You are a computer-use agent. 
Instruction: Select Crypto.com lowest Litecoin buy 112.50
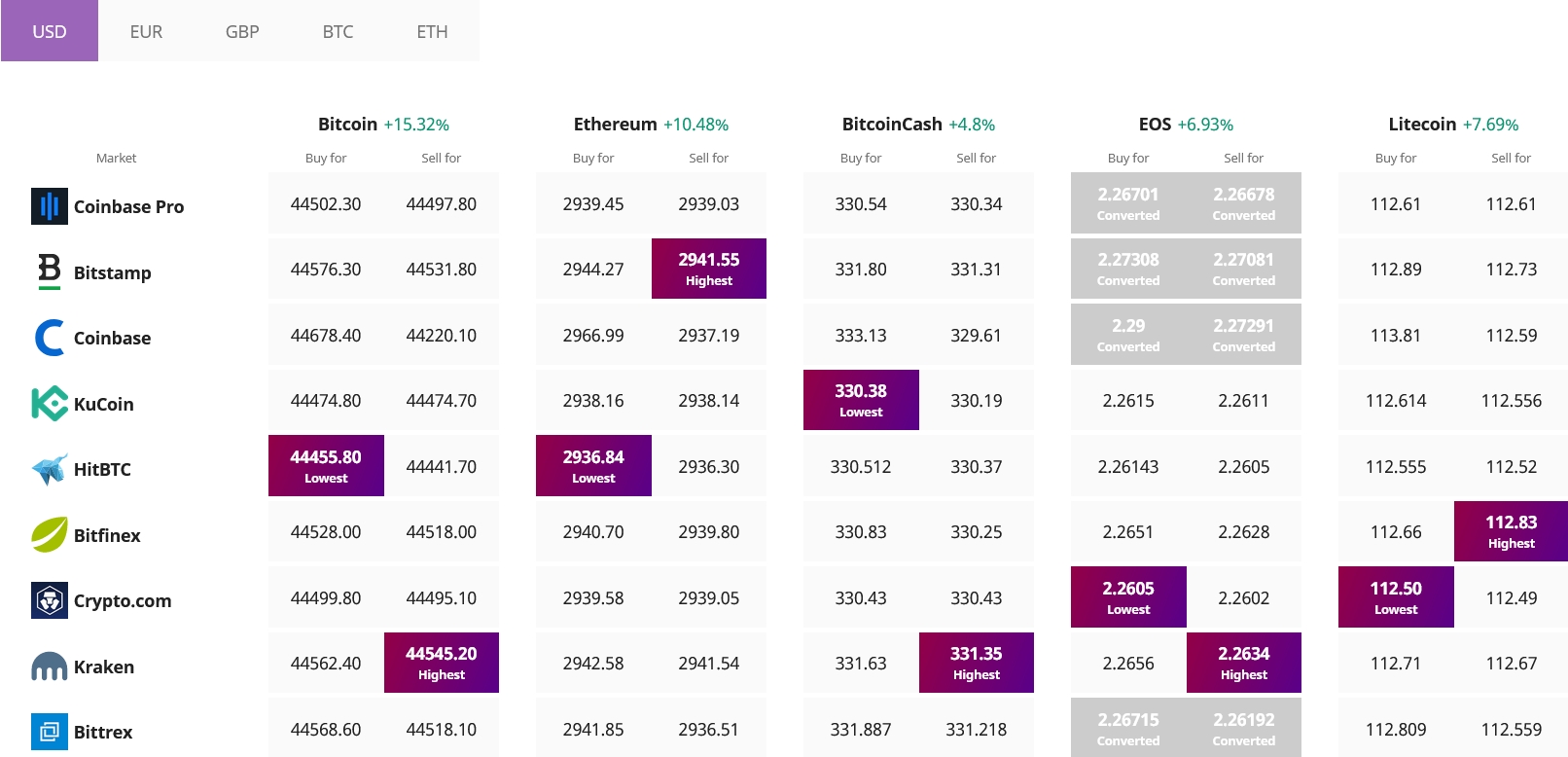click(1396, 596)
